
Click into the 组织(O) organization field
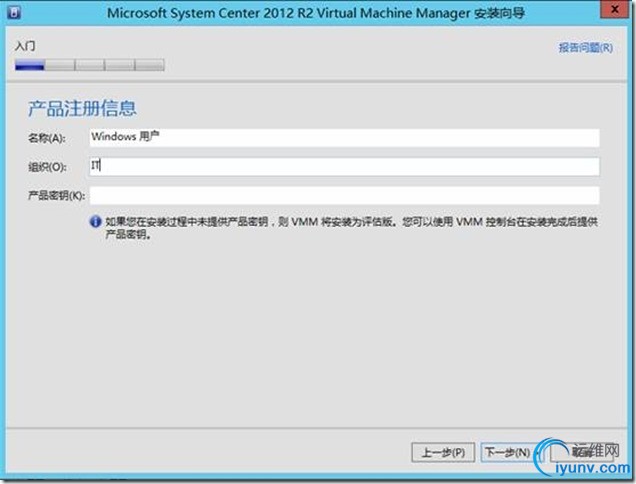tap(344, 166)
